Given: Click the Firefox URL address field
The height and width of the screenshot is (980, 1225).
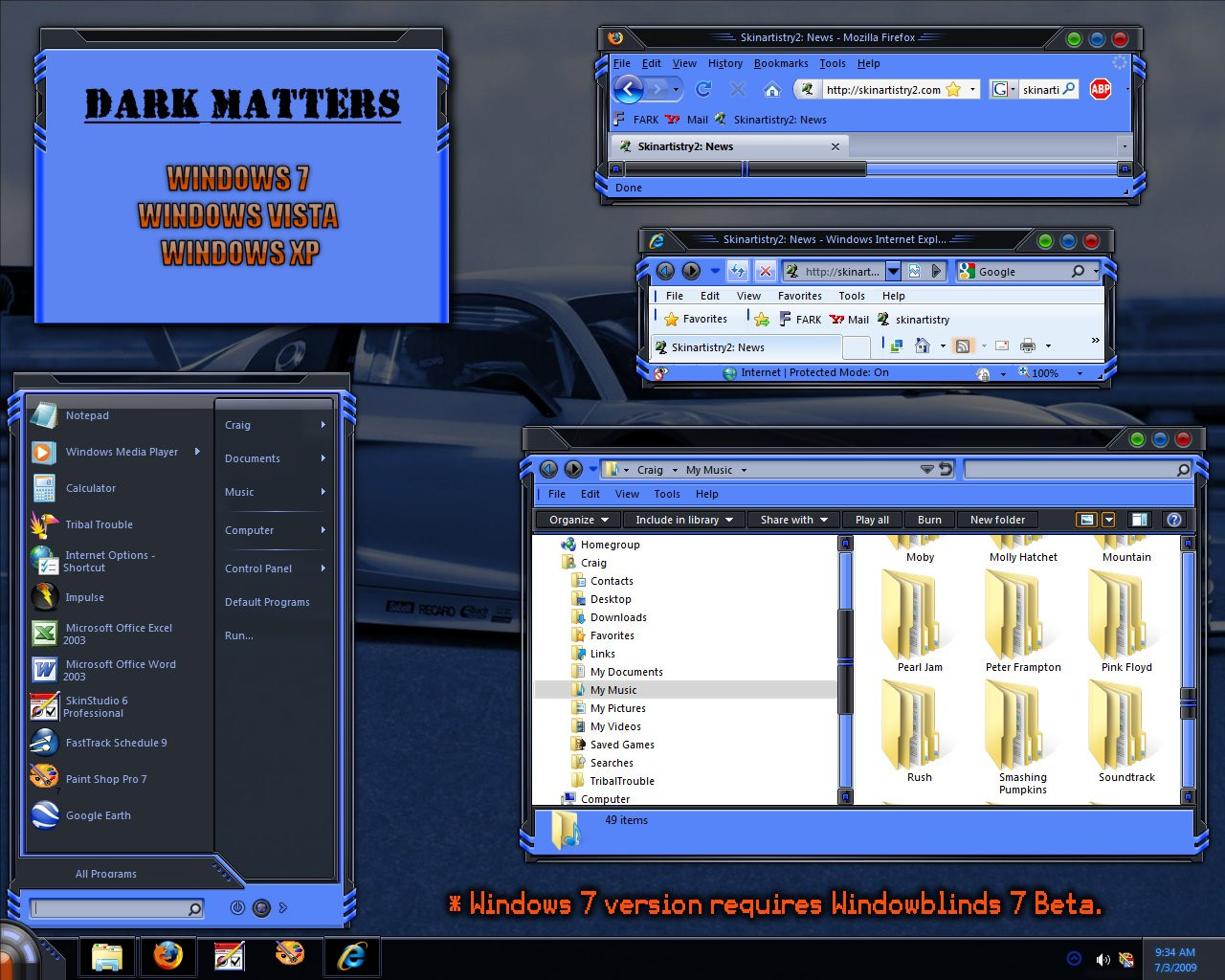Looking at the screenshot, I should pyautogui.click(x=881, y=89).
